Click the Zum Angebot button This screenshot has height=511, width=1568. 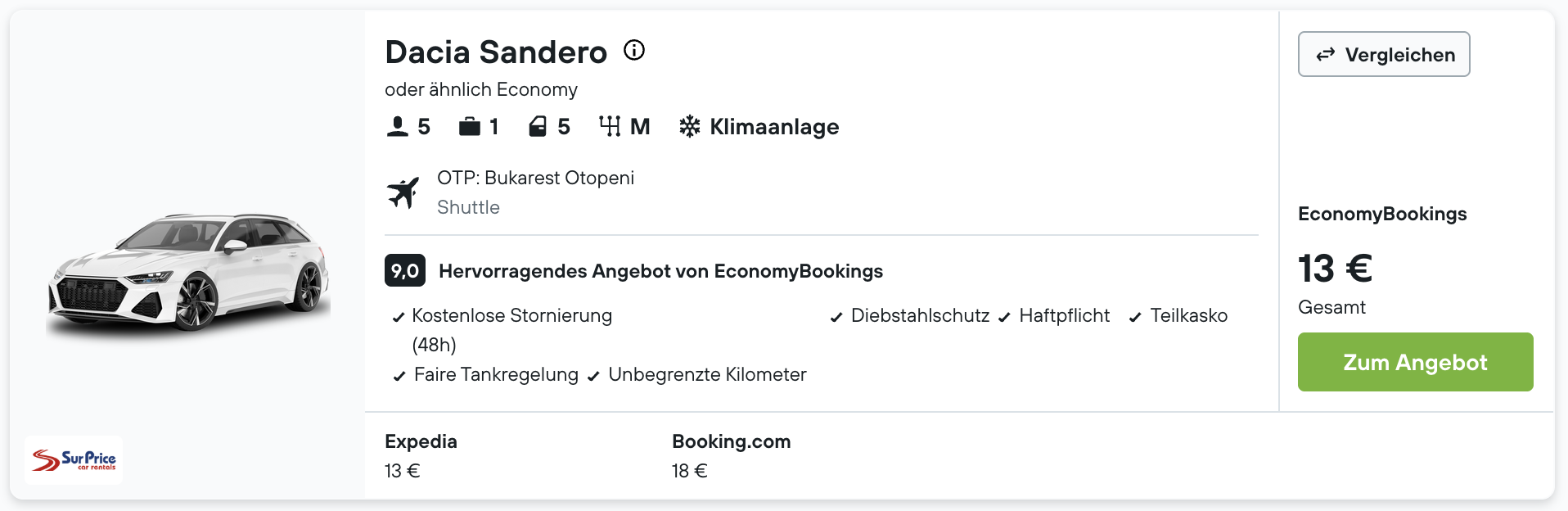1416,362
